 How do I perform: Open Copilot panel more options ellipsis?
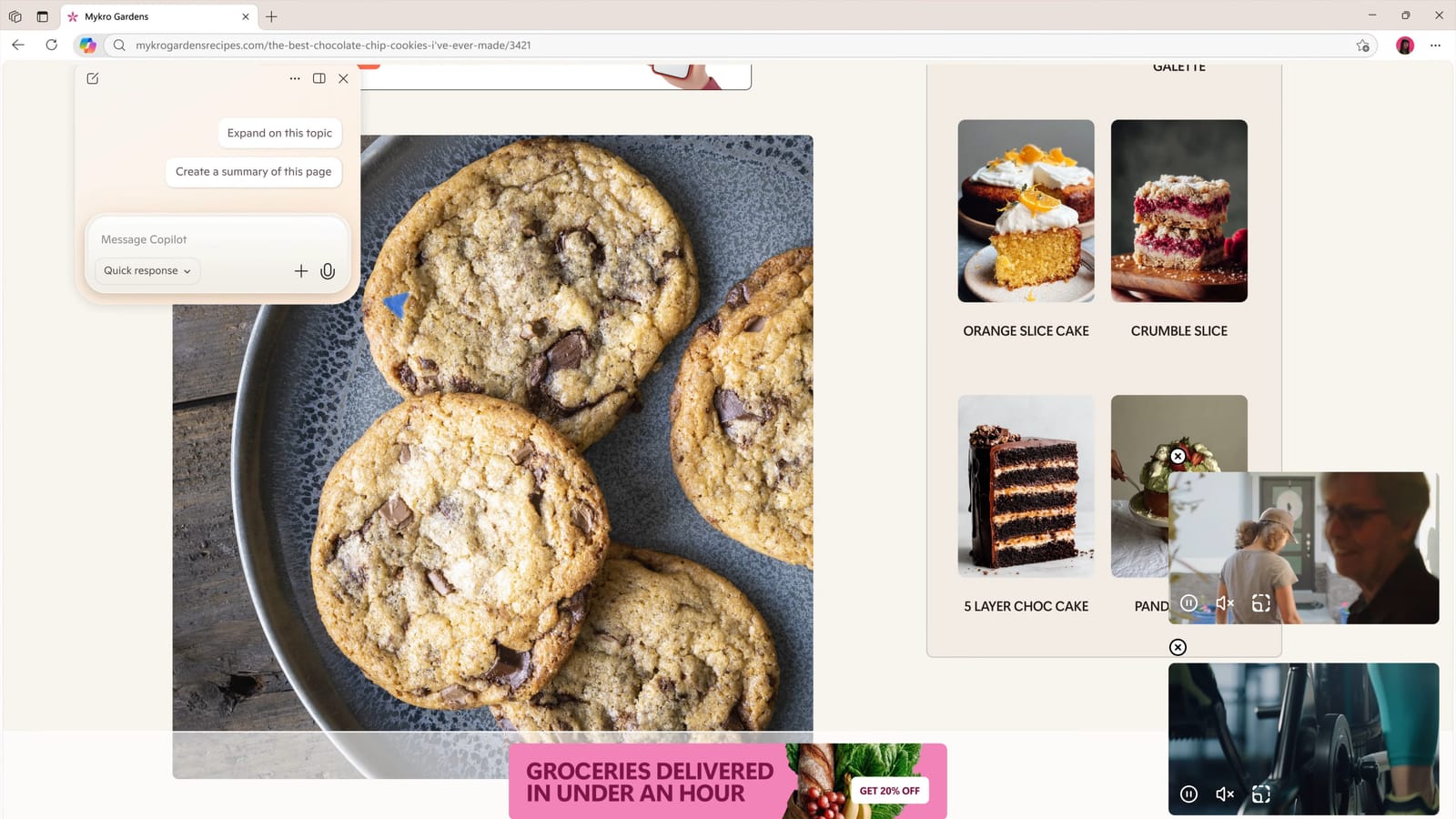pyautogui.click(x=295, y=78)
